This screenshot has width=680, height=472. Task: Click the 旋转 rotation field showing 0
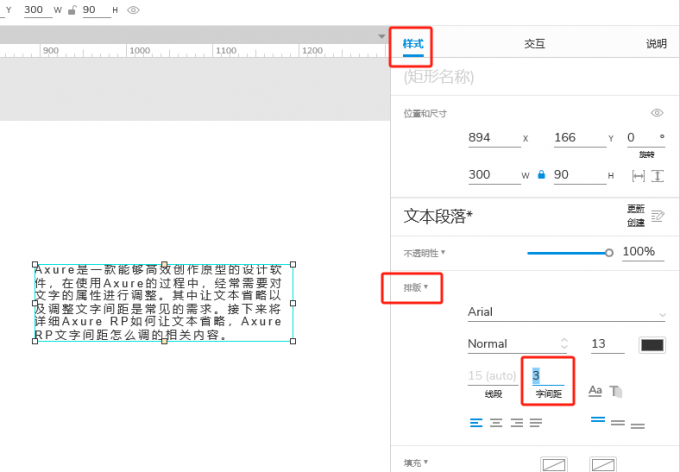[646, 138]
